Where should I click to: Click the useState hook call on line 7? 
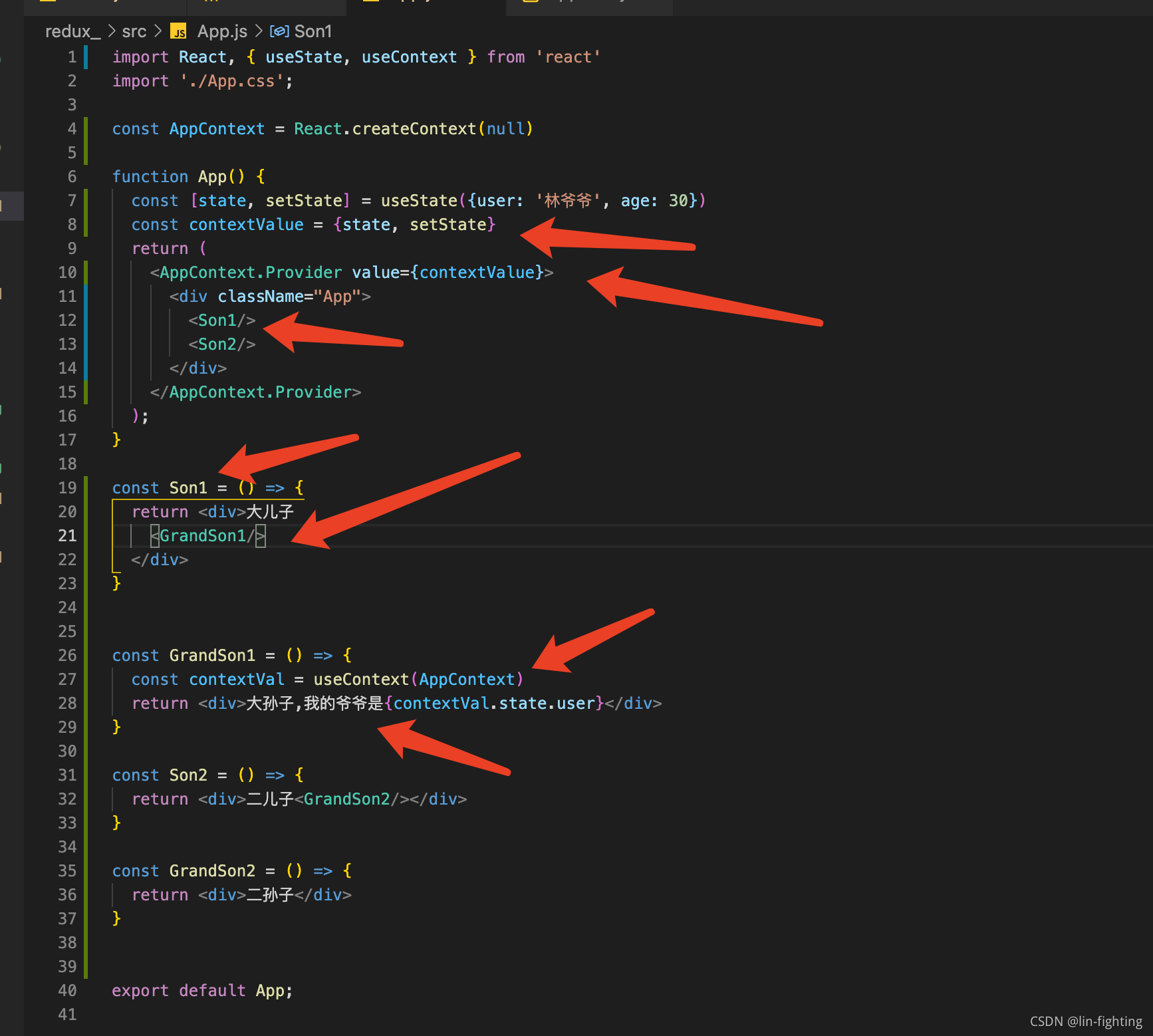pos(419,201)
